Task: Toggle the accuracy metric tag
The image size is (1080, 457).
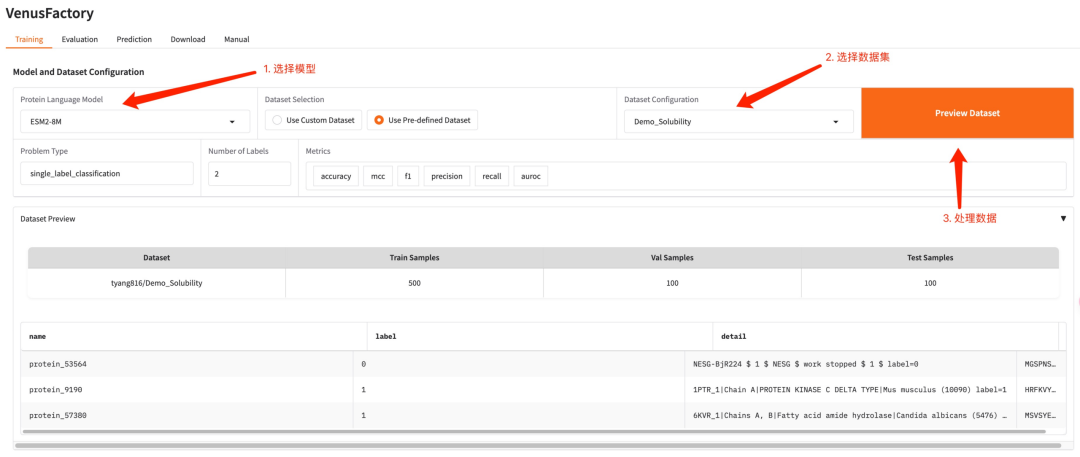Action: pyautogui.click(x=335, y=176)
